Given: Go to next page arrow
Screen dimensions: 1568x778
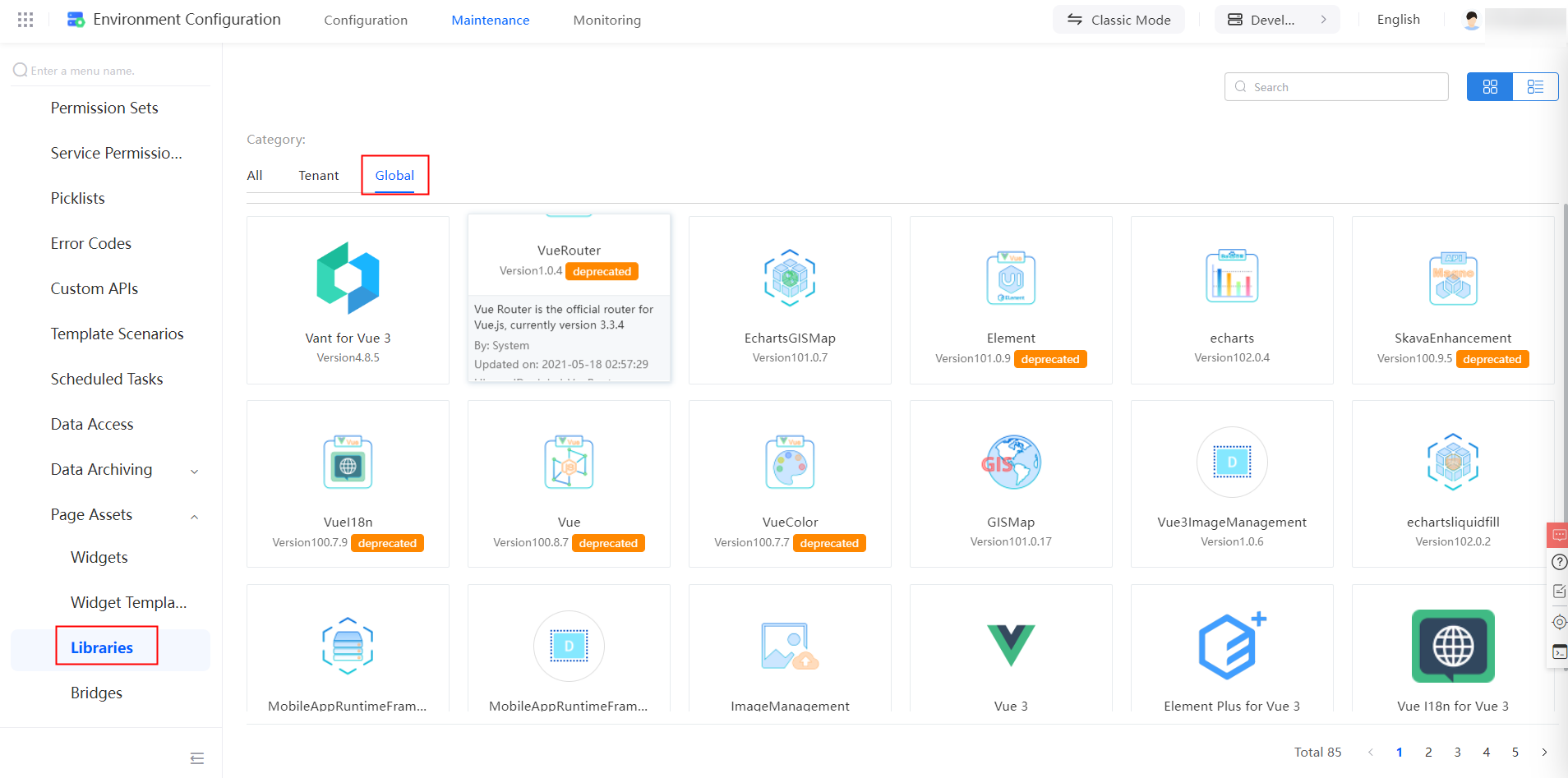Looking at the screenshot, I should click(x=1544, y=752).
